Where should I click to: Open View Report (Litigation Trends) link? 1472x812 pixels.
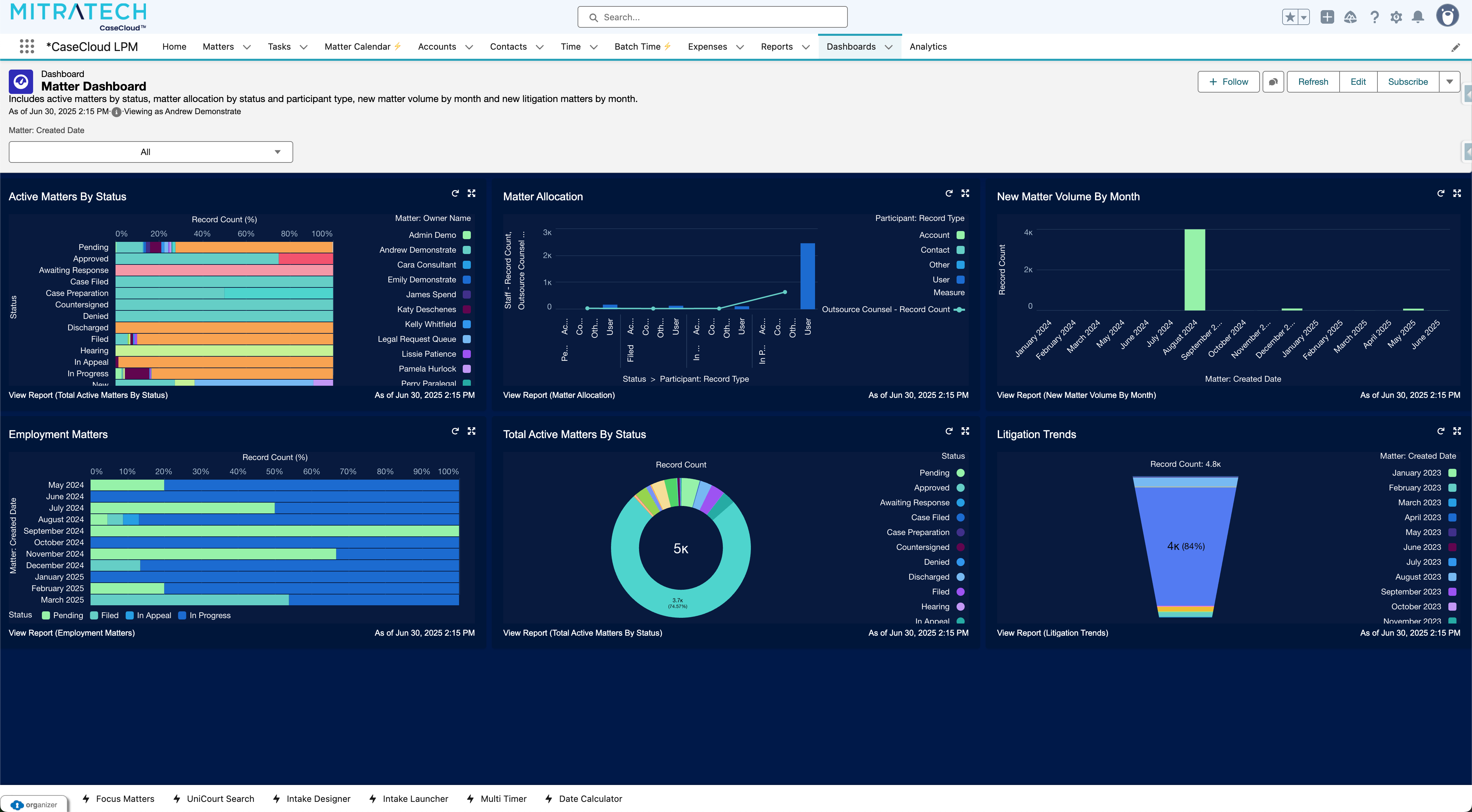click(x=1052, y=633)
